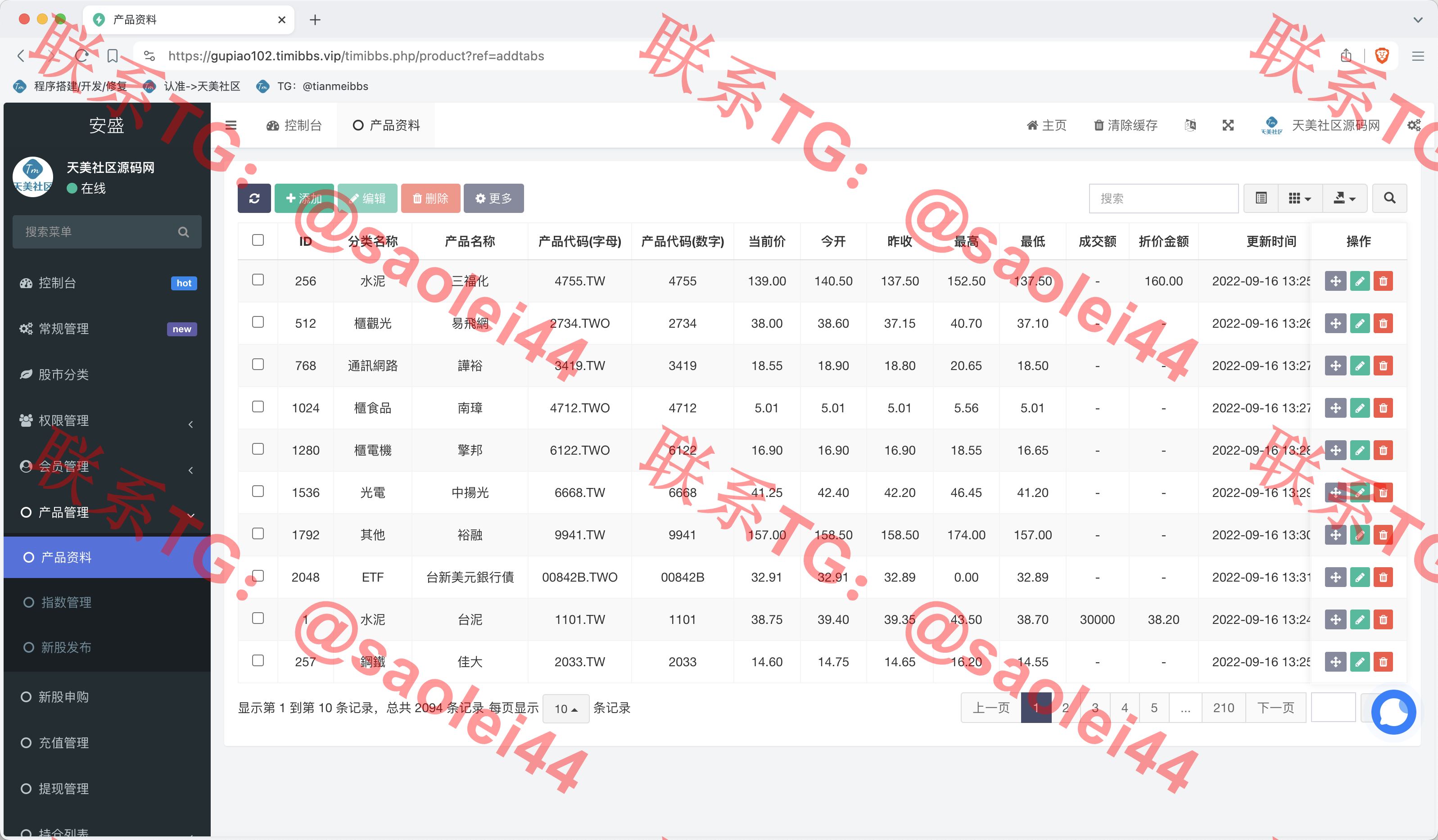The height and width of the screenshot is (840, 1438).
Task: Open the export data dropdown
Action: 1344,198
